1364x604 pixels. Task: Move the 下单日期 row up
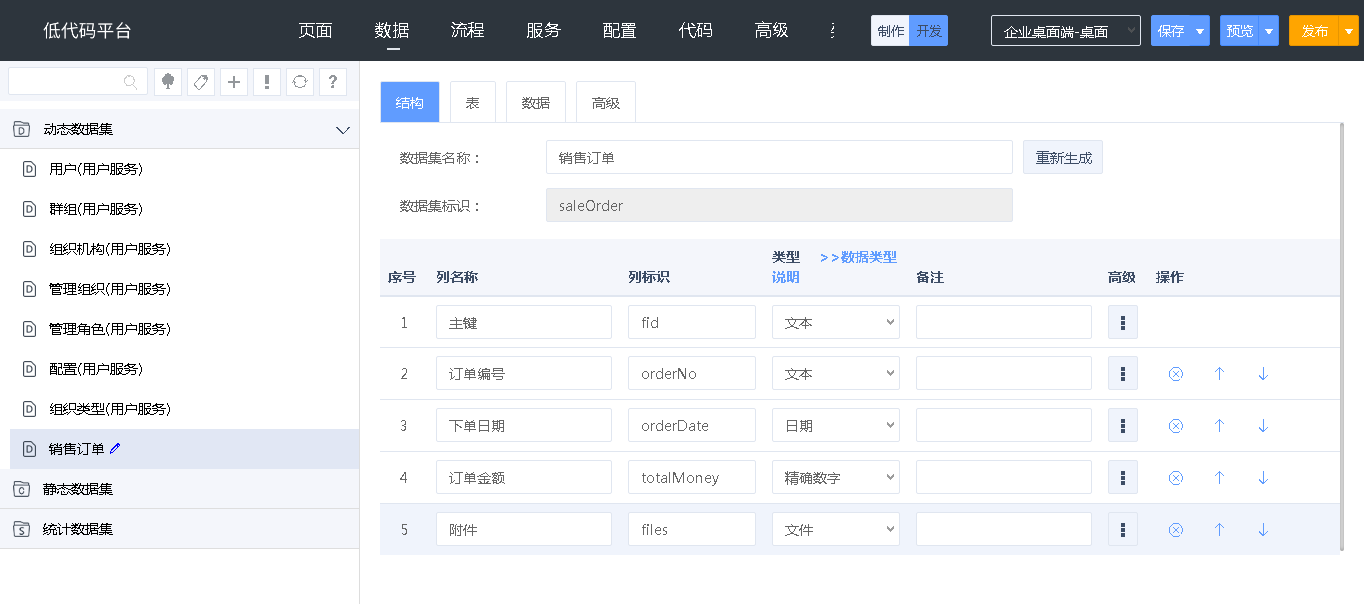pos(1219,426)
